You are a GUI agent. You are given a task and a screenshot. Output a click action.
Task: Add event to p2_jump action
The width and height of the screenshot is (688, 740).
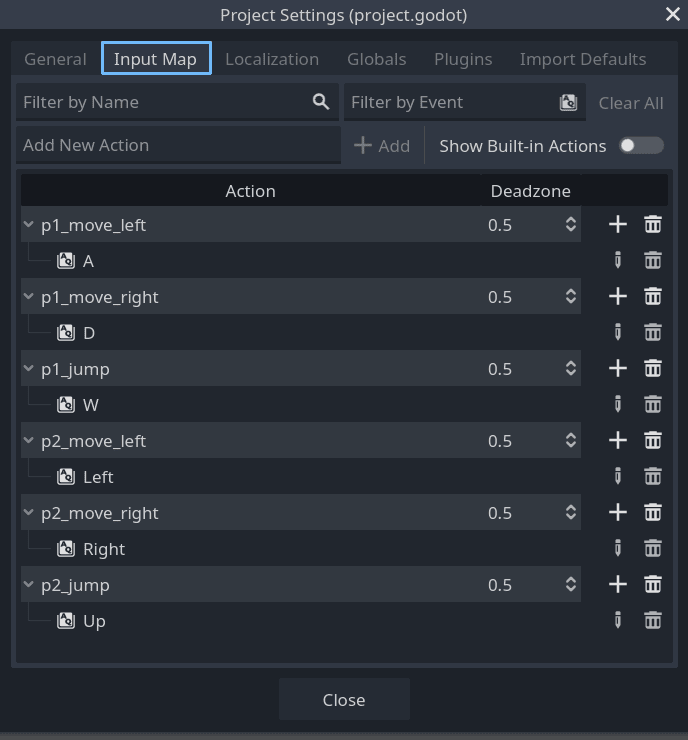(x=618, y=585)
